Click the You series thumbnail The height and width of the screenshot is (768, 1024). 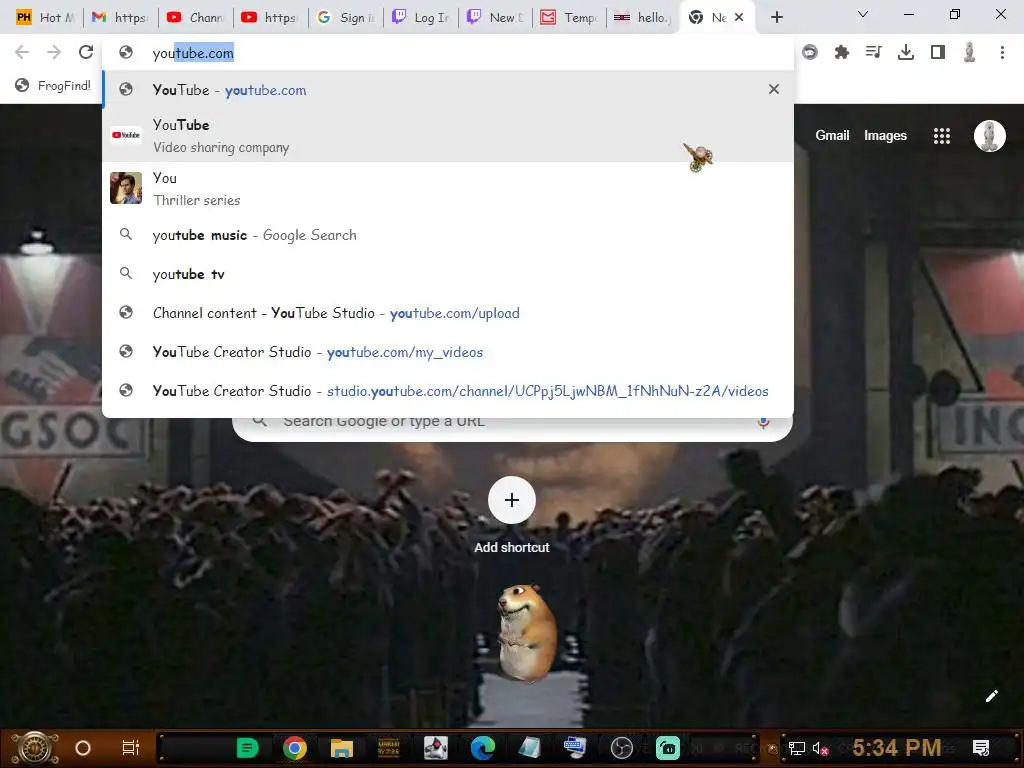coord(126,188)
